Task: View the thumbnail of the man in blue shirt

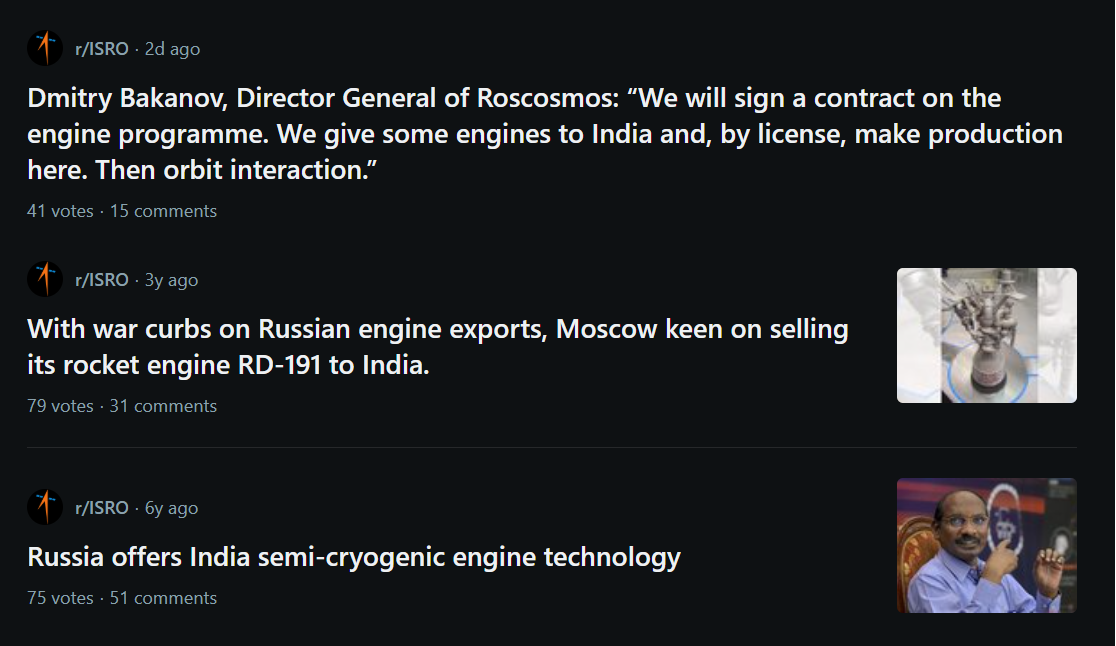Action: (x=986, y=545)
